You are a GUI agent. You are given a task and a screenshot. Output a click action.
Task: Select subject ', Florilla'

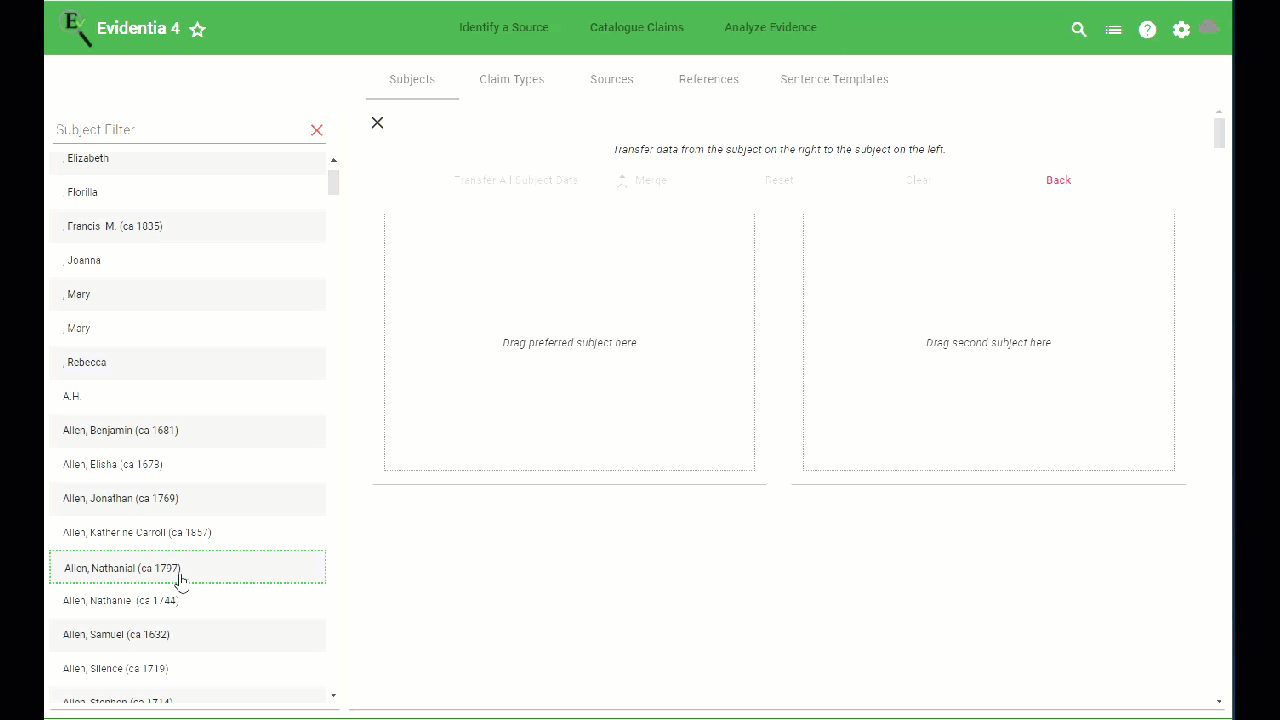click(188, 192)
